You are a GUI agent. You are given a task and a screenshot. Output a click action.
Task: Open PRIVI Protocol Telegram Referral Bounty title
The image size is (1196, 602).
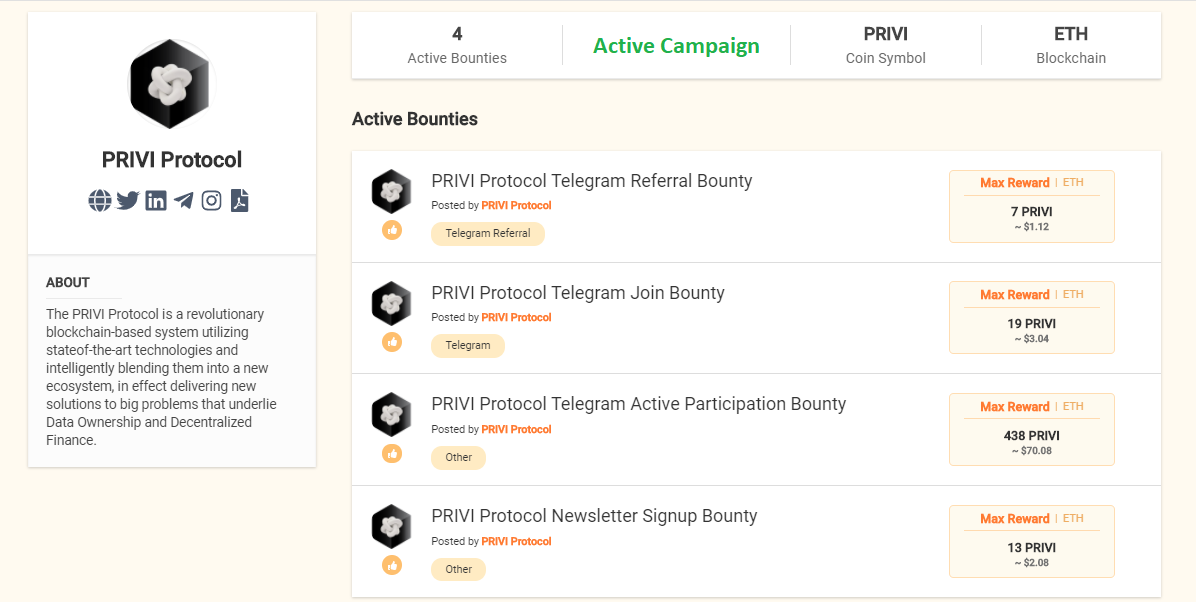click(x=592, y=181)
